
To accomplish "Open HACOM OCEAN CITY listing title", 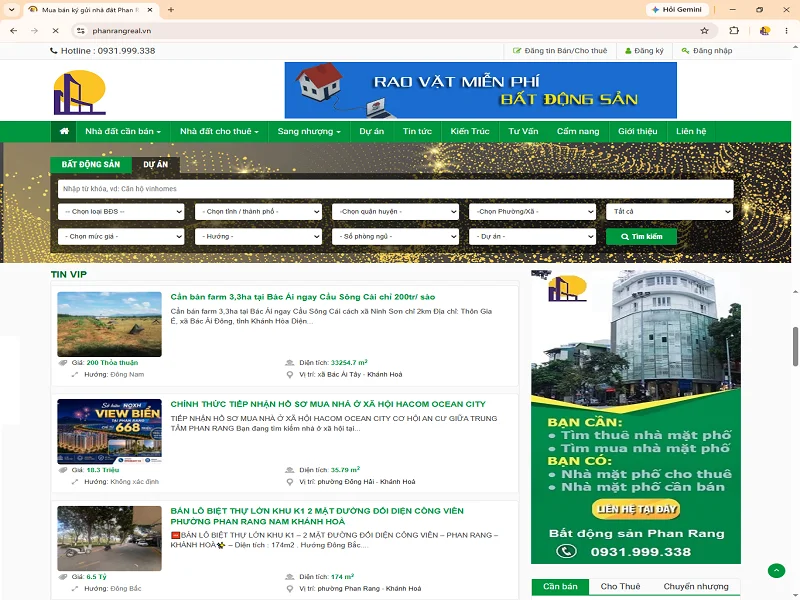I will pos(328,404).
